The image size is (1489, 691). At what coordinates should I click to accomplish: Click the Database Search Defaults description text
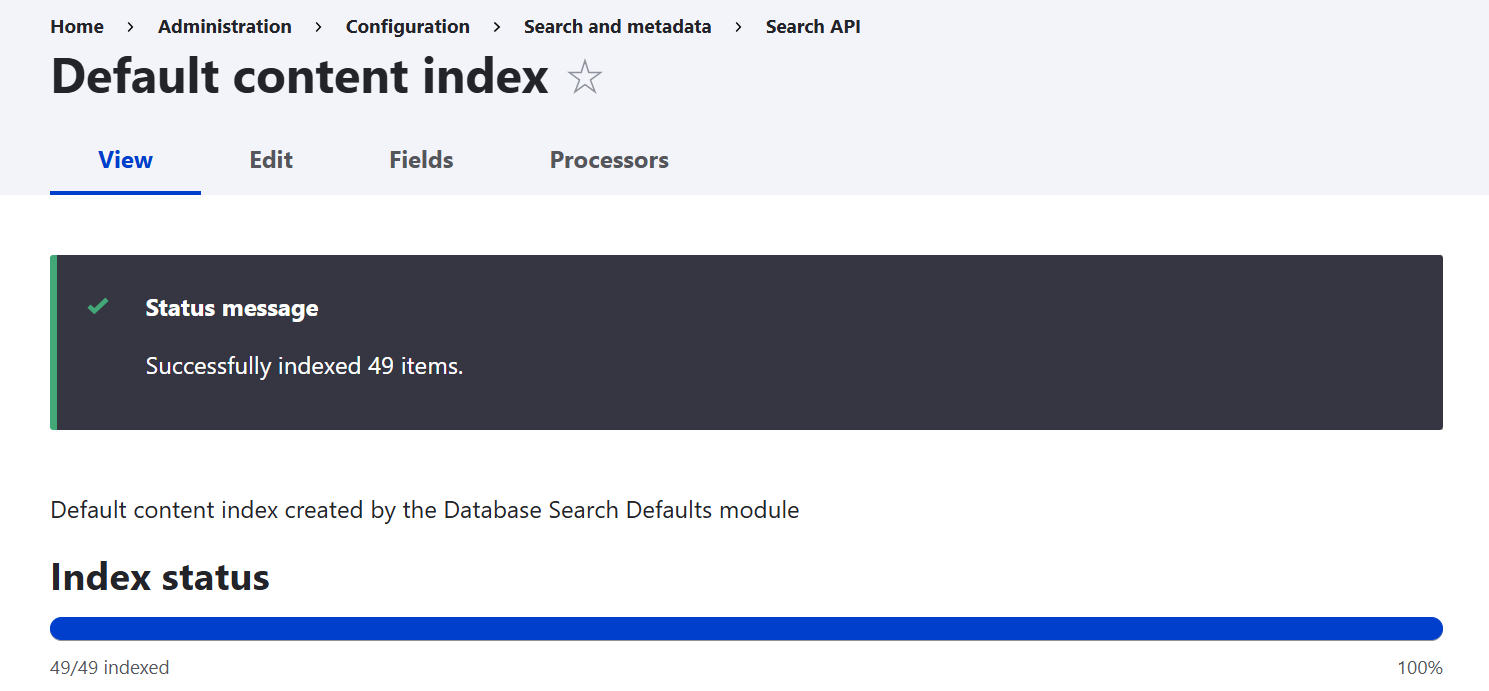click(x=424, y=510)
